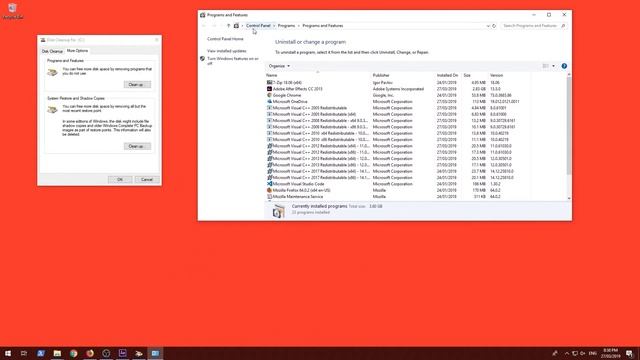The image size is (640, 360).
Task: Click the Disk Cleanup title bar icon
Action: (x=43, y=40)
